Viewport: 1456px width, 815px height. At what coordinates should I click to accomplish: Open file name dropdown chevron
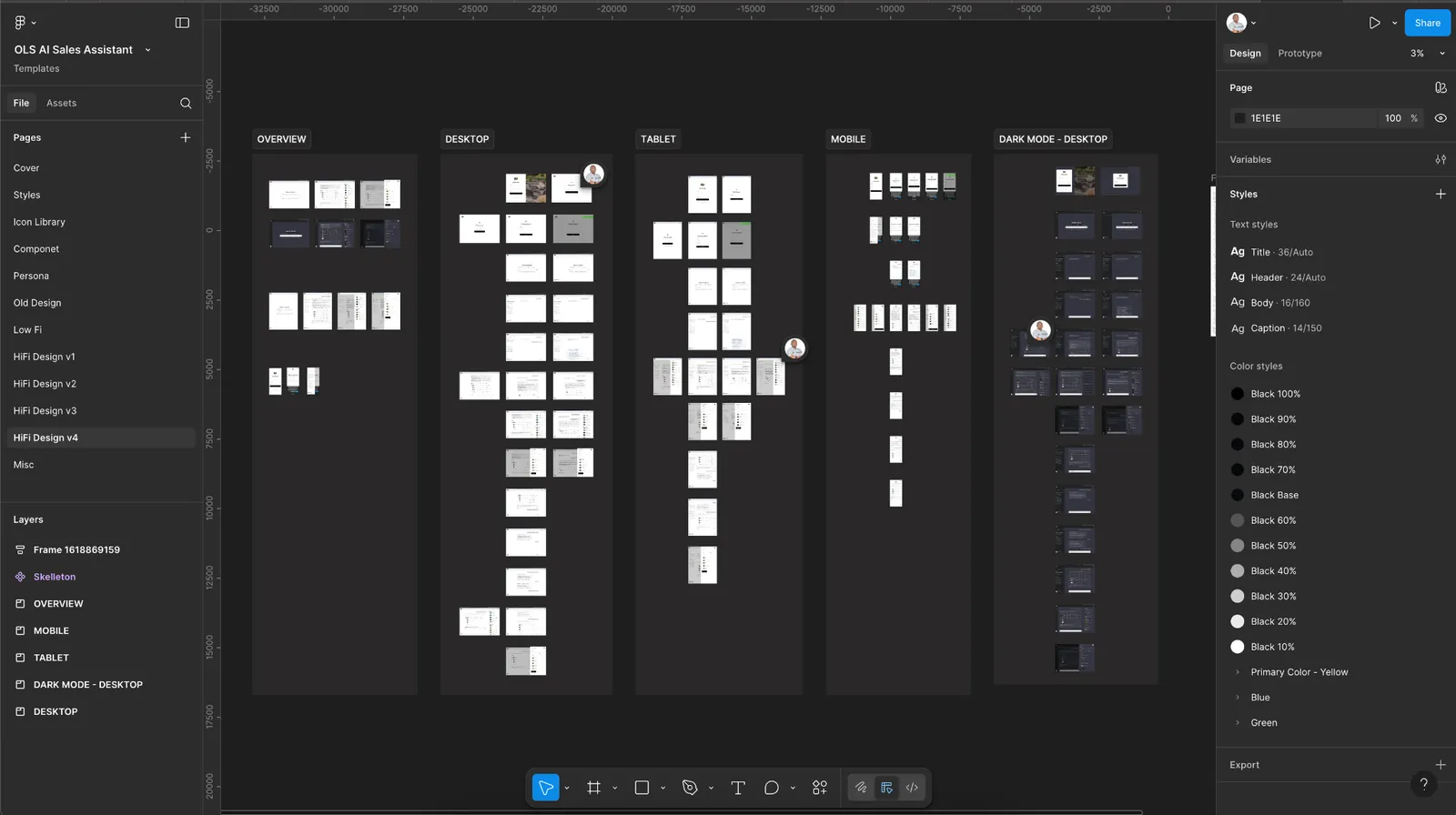point(147,50)
